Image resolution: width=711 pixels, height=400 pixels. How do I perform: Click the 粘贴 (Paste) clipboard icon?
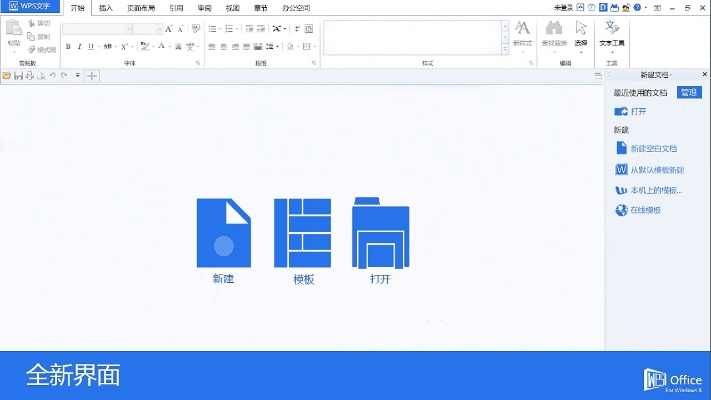[14, 32]
